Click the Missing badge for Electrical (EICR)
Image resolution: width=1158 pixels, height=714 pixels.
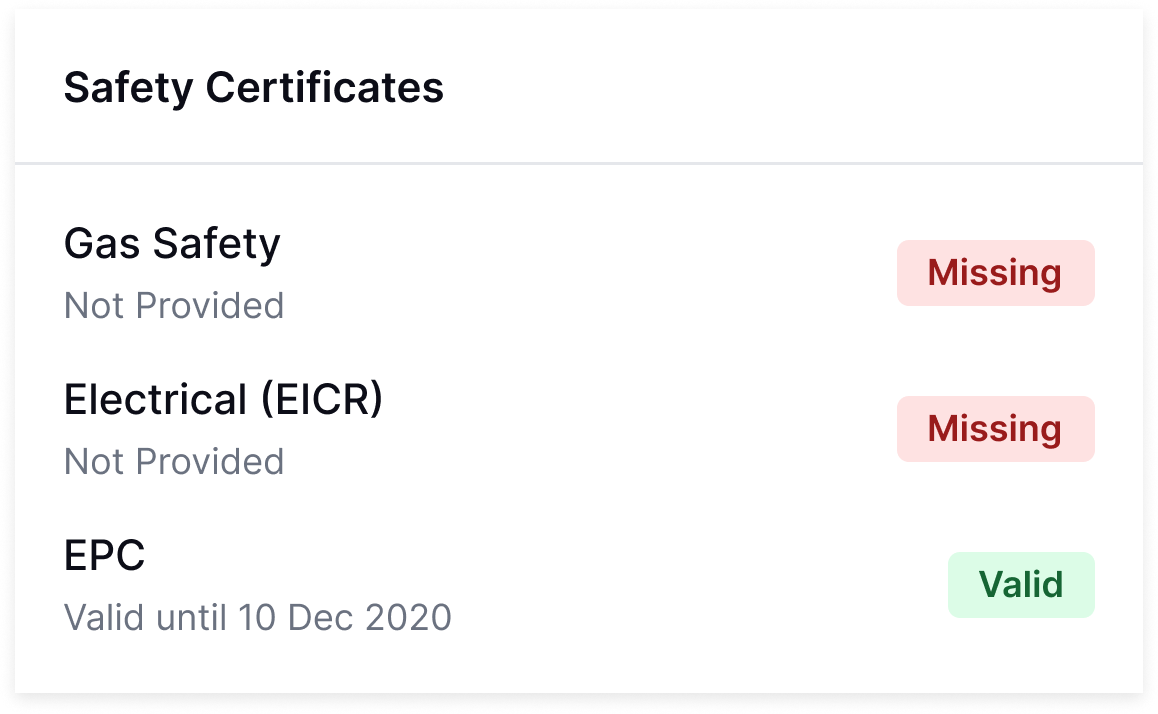[x=995, y=428]
